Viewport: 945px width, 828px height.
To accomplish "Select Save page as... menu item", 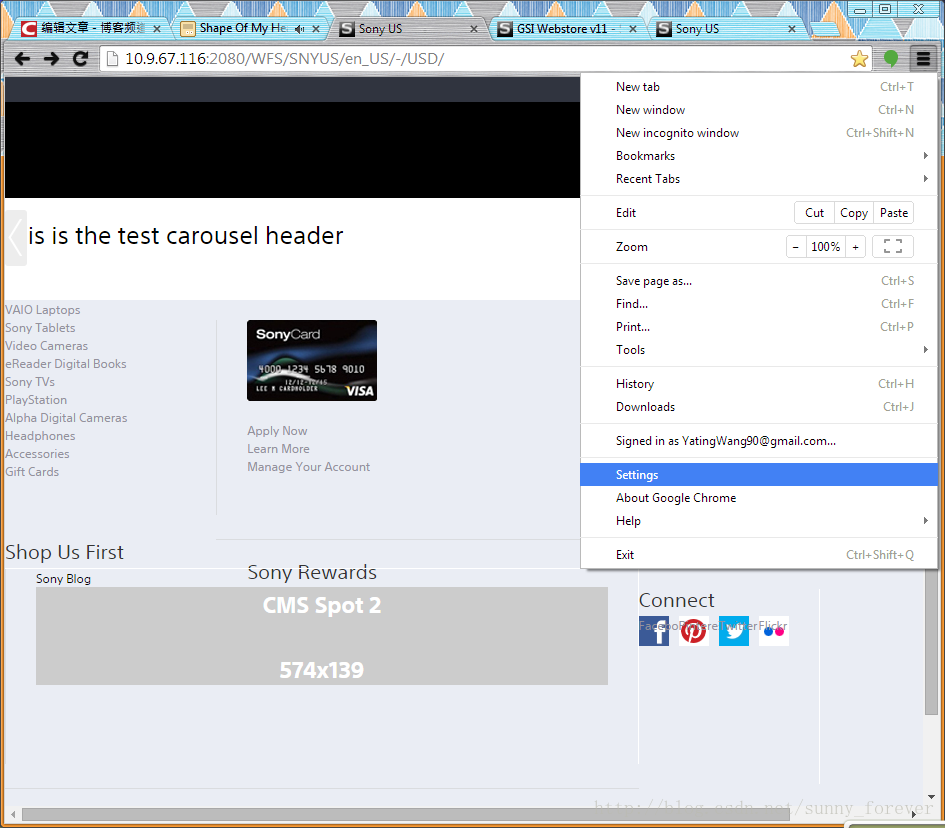I will click(758, 281).
